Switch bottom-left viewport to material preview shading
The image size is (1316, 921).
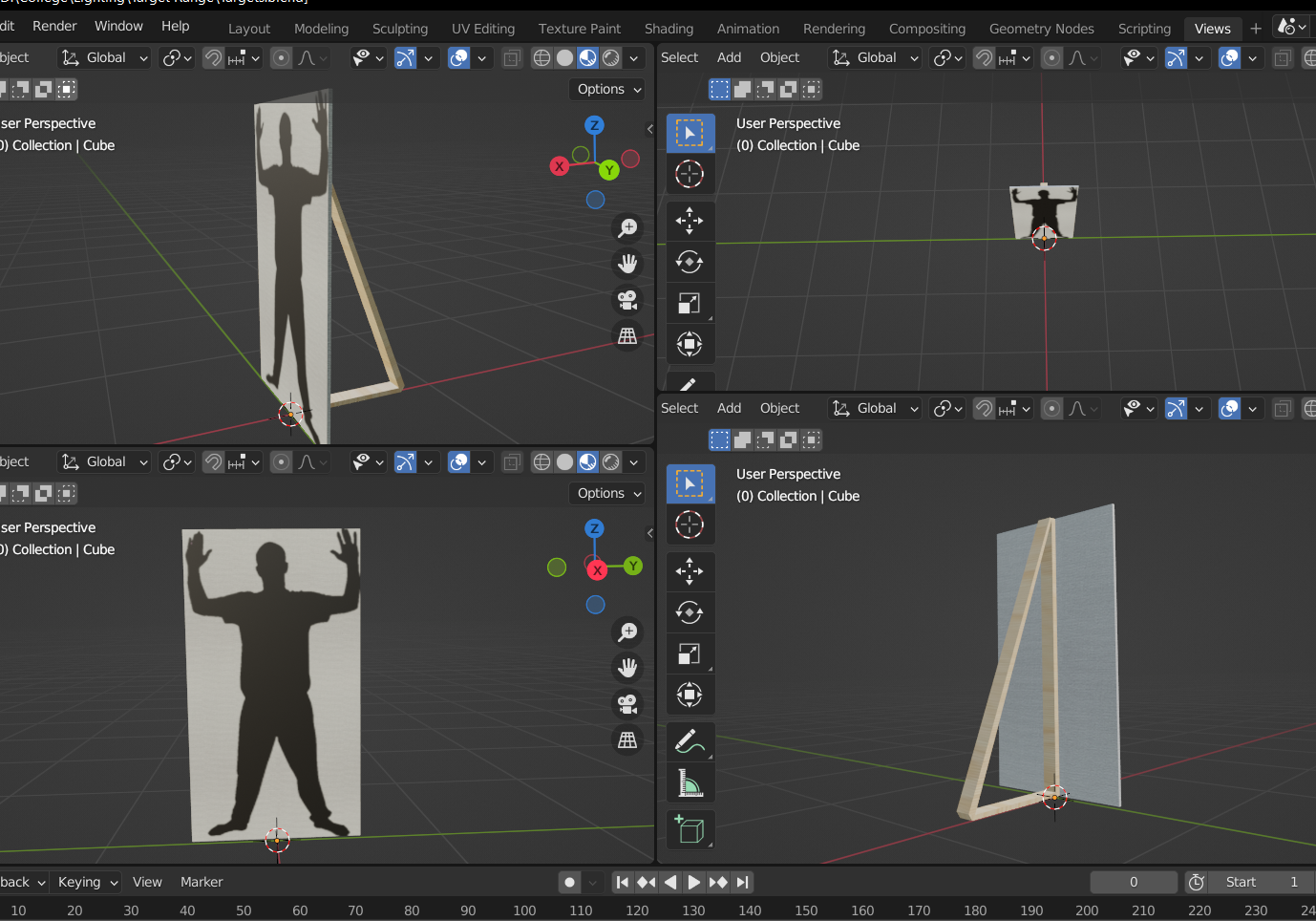pos(587,462)
